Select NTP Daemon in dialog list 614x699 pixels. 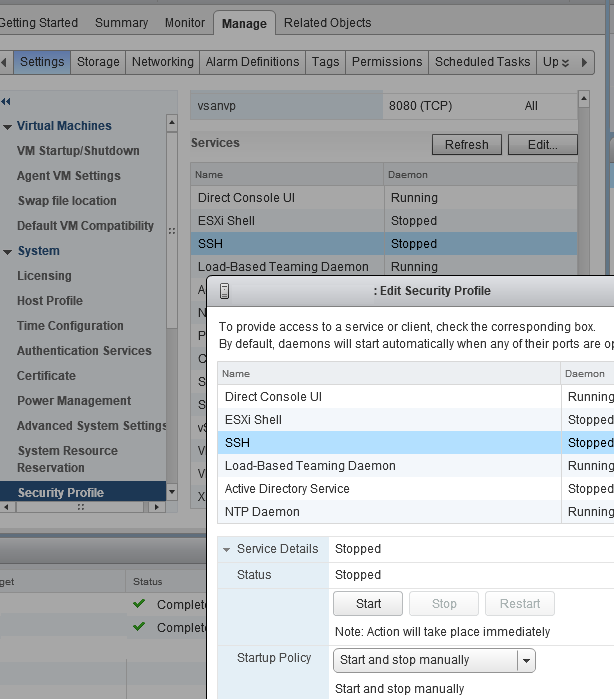click(416, 511)
